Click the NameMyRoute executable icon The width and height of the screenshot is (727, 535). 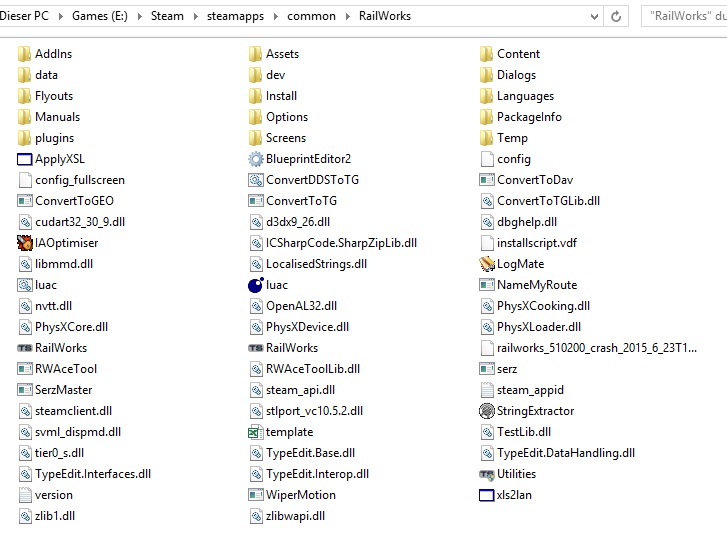tap(487, 285)
